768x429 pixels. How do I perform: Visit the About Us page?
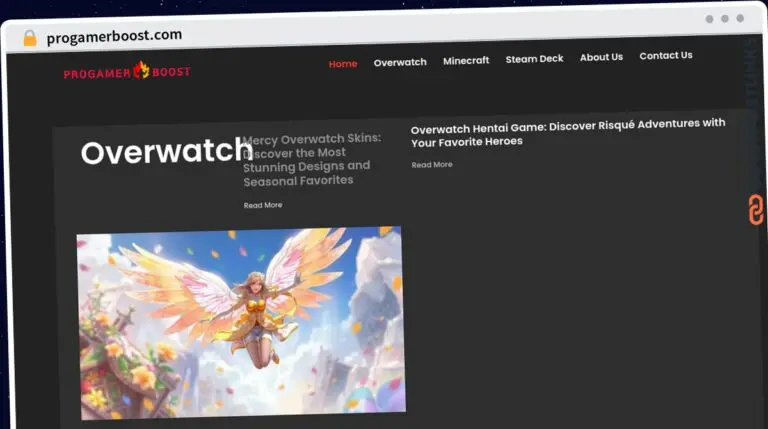(x=601, y=57)
